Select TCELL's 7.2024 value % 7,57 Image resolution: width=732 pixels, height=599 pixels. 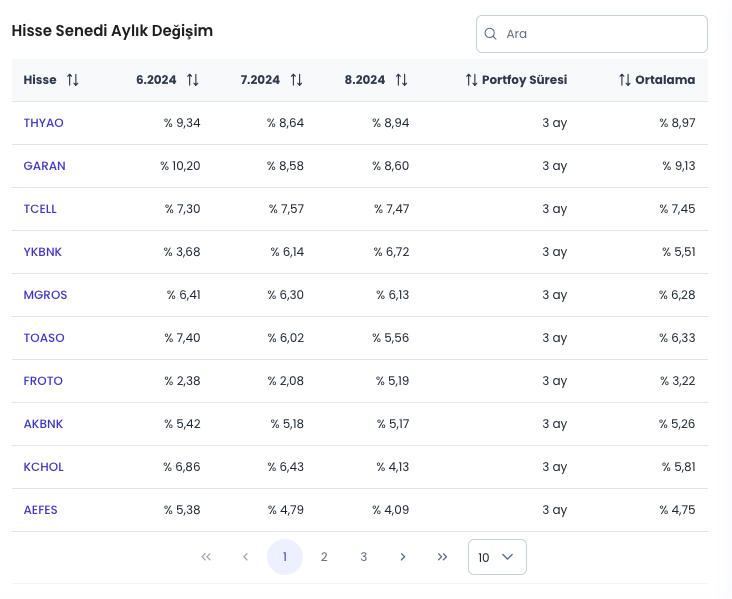point(287,209)
